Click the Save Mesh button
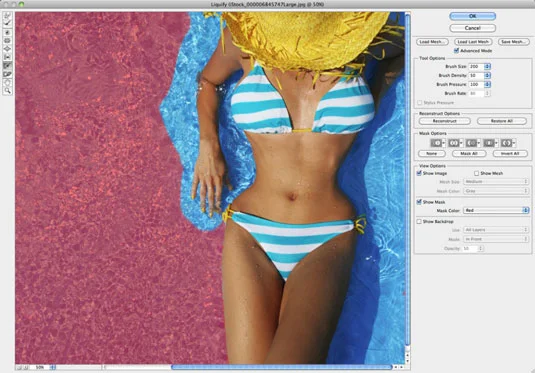Image resolution: width=535 pixels, height=373 pixels. pos(514,42)
